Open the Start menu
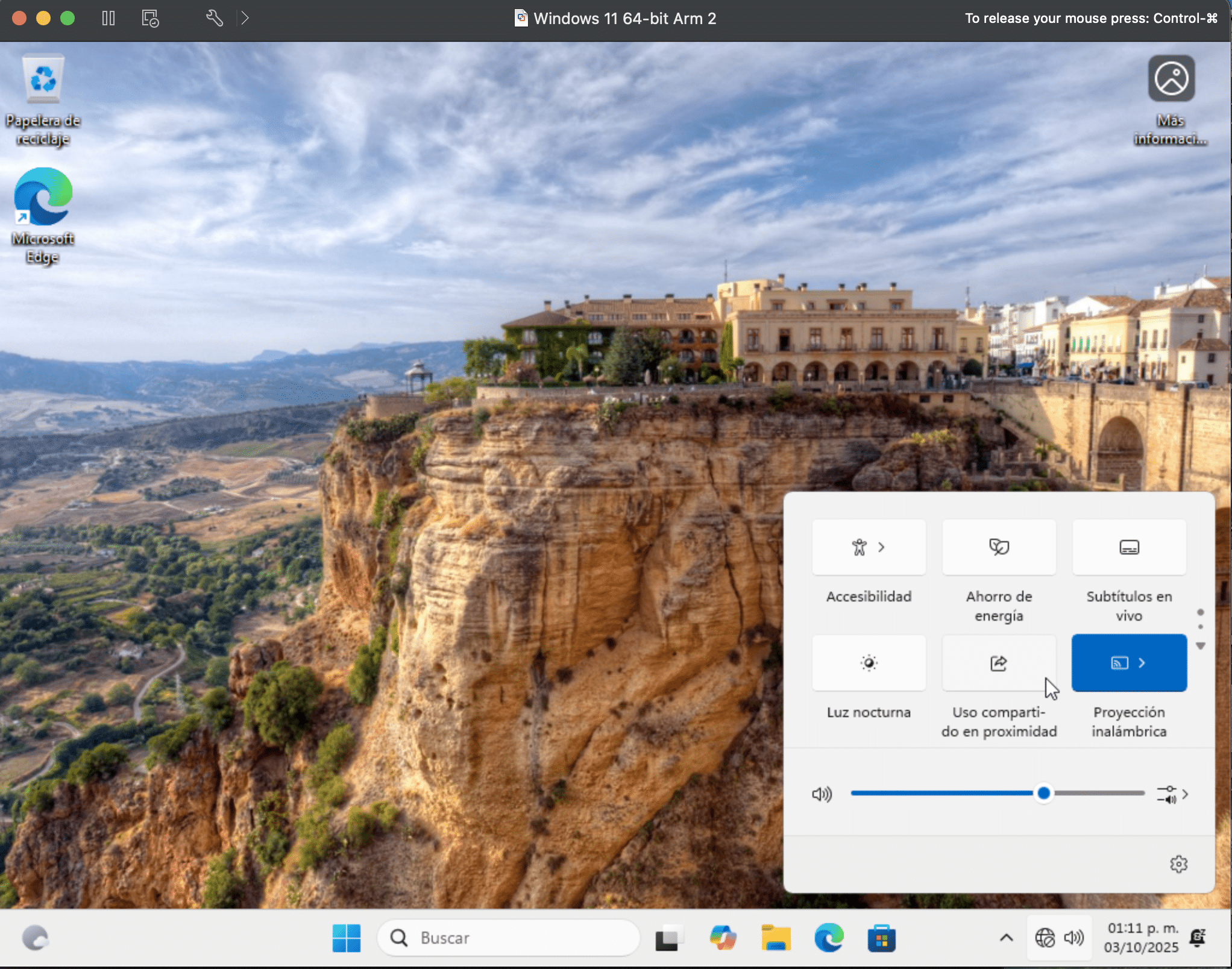The image size is (1232, 969). click(x=345, y=938)
